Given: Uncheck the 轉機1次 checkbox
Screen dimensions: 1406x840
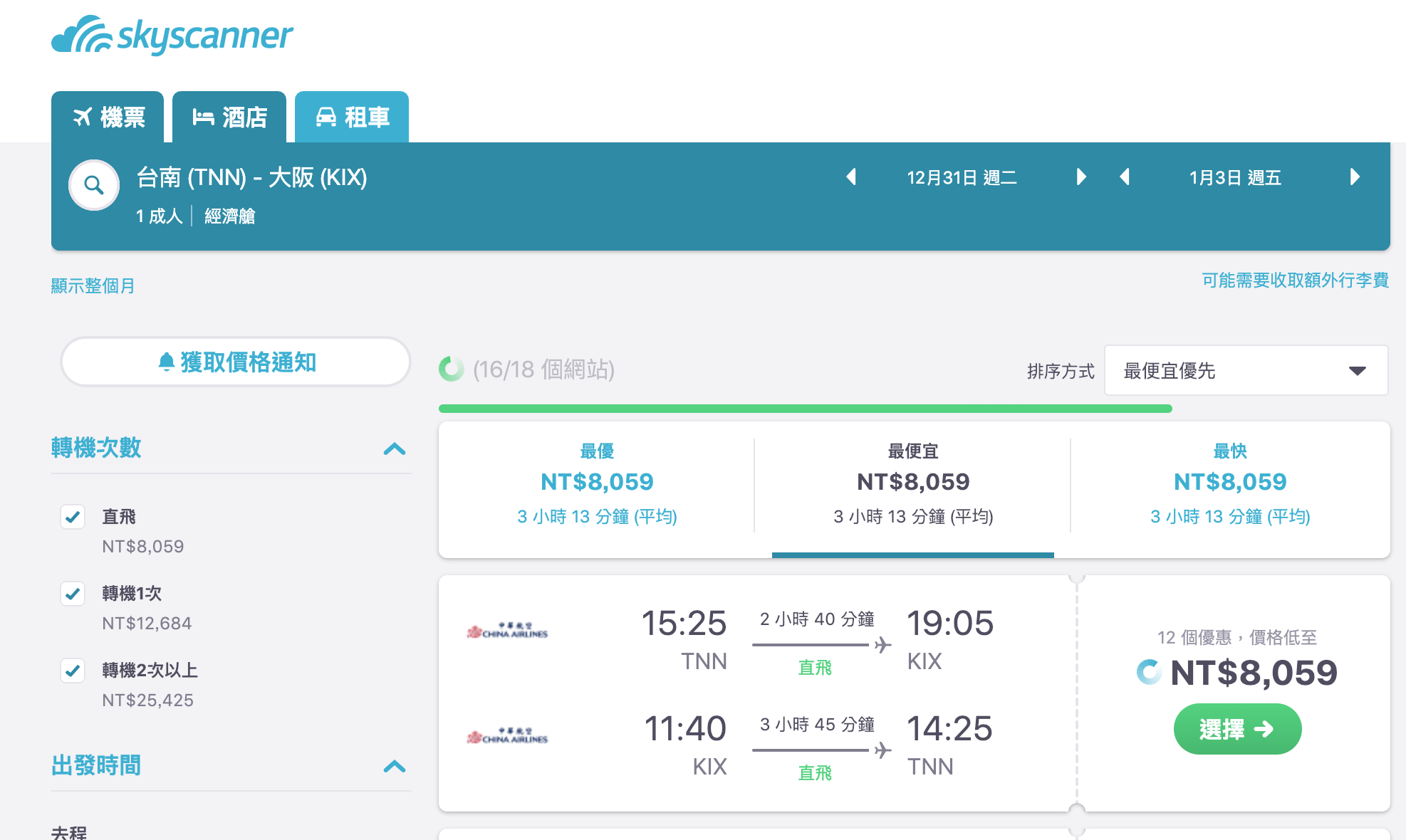Looking at the screenshot, I should point(73,594).
